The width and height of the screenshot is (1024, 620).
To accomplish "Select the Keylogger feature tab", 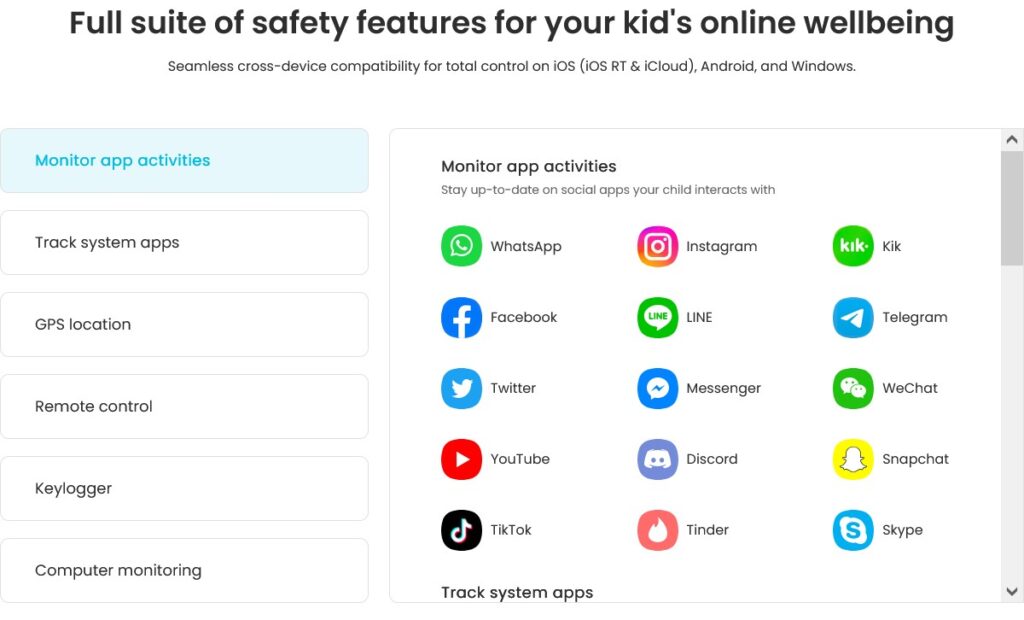I will pyautogui.click(x=184, y=489).
